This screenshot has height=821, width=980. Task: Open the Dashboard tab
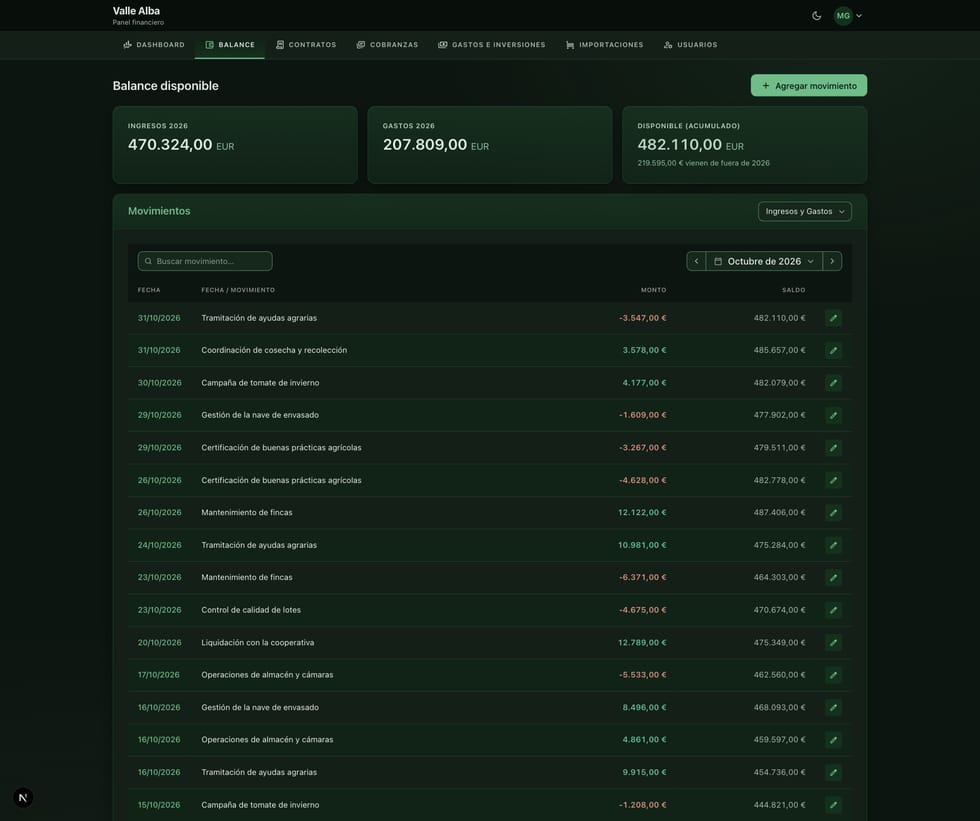[154, 45]
